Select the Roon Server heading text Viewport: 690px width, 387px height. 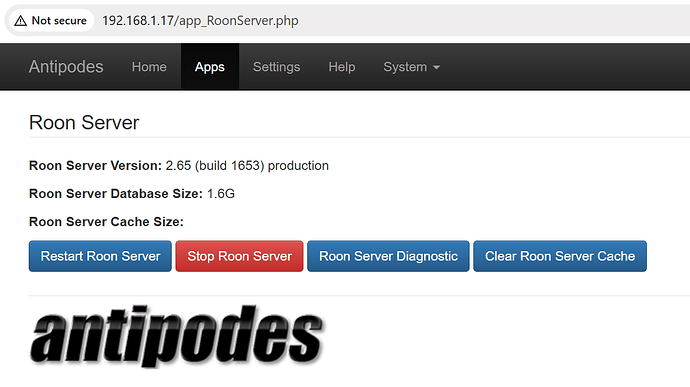tap(84, 122)
